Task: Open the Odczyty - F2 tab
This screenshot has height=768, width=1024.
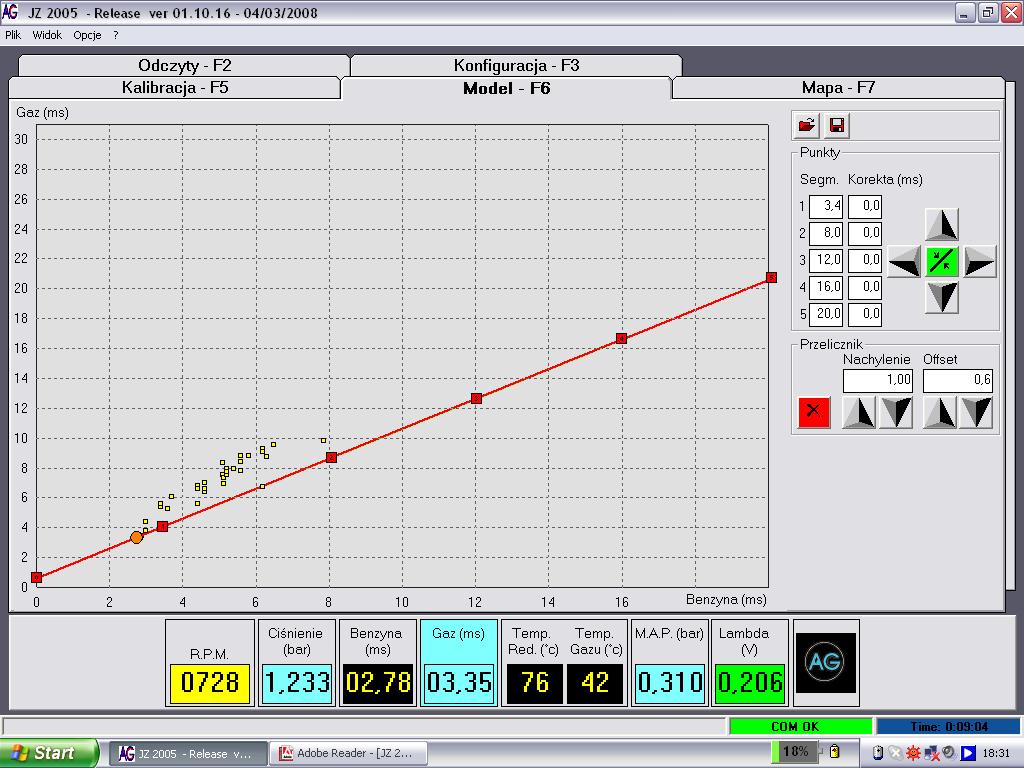Action: pos(185,65)
